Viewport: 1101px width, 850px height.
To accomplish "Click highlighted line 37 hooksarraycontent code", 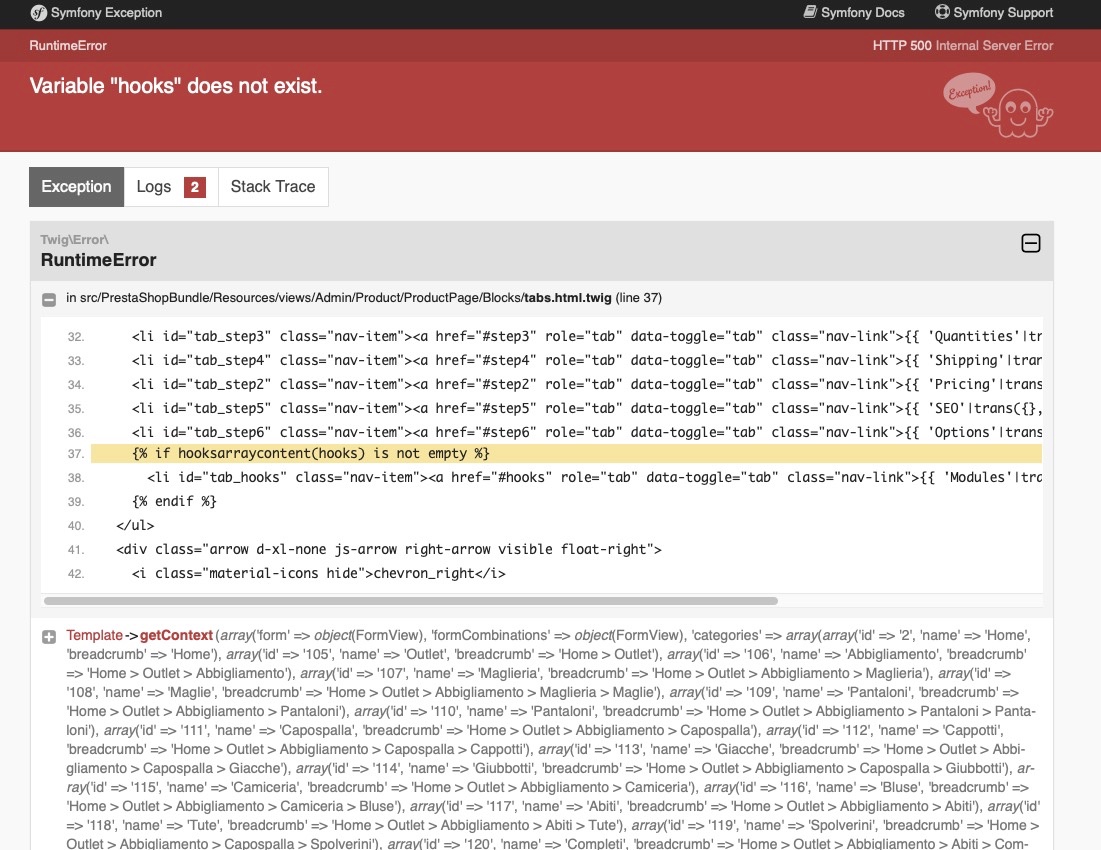I will 310,453.
